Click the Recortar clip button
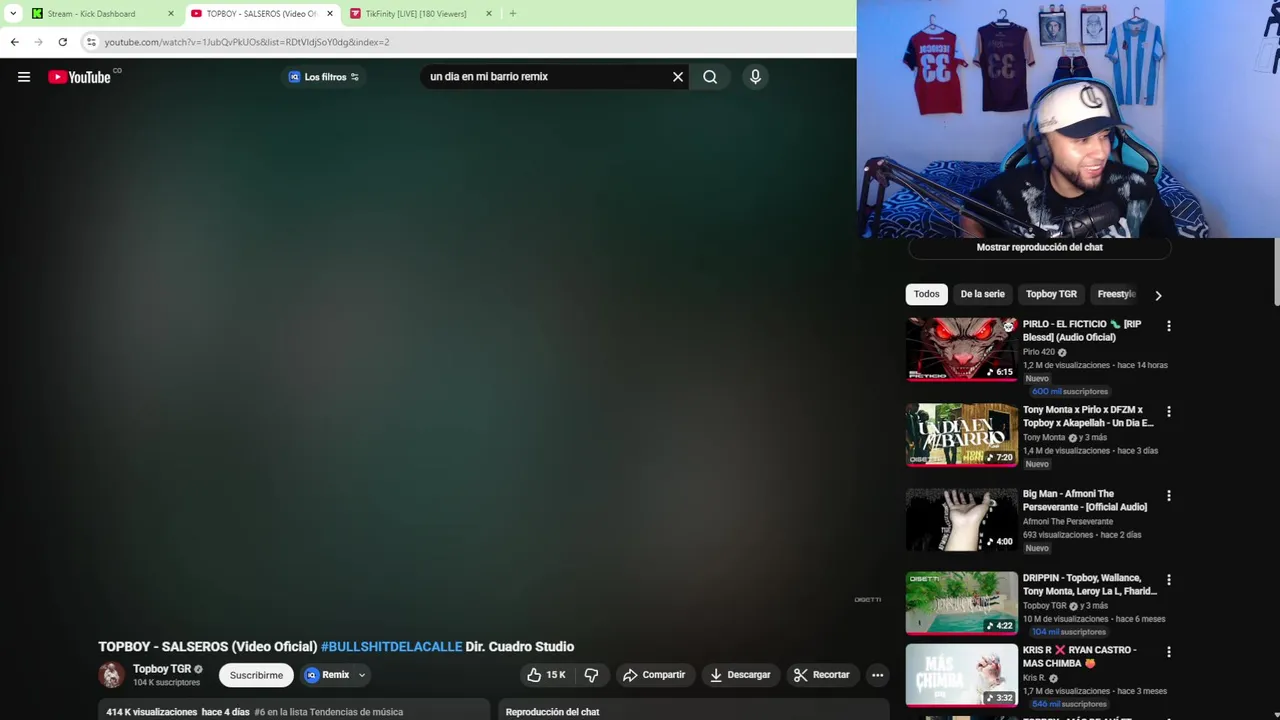Screen dimensions: 1280x720 (x=822, y=675)
